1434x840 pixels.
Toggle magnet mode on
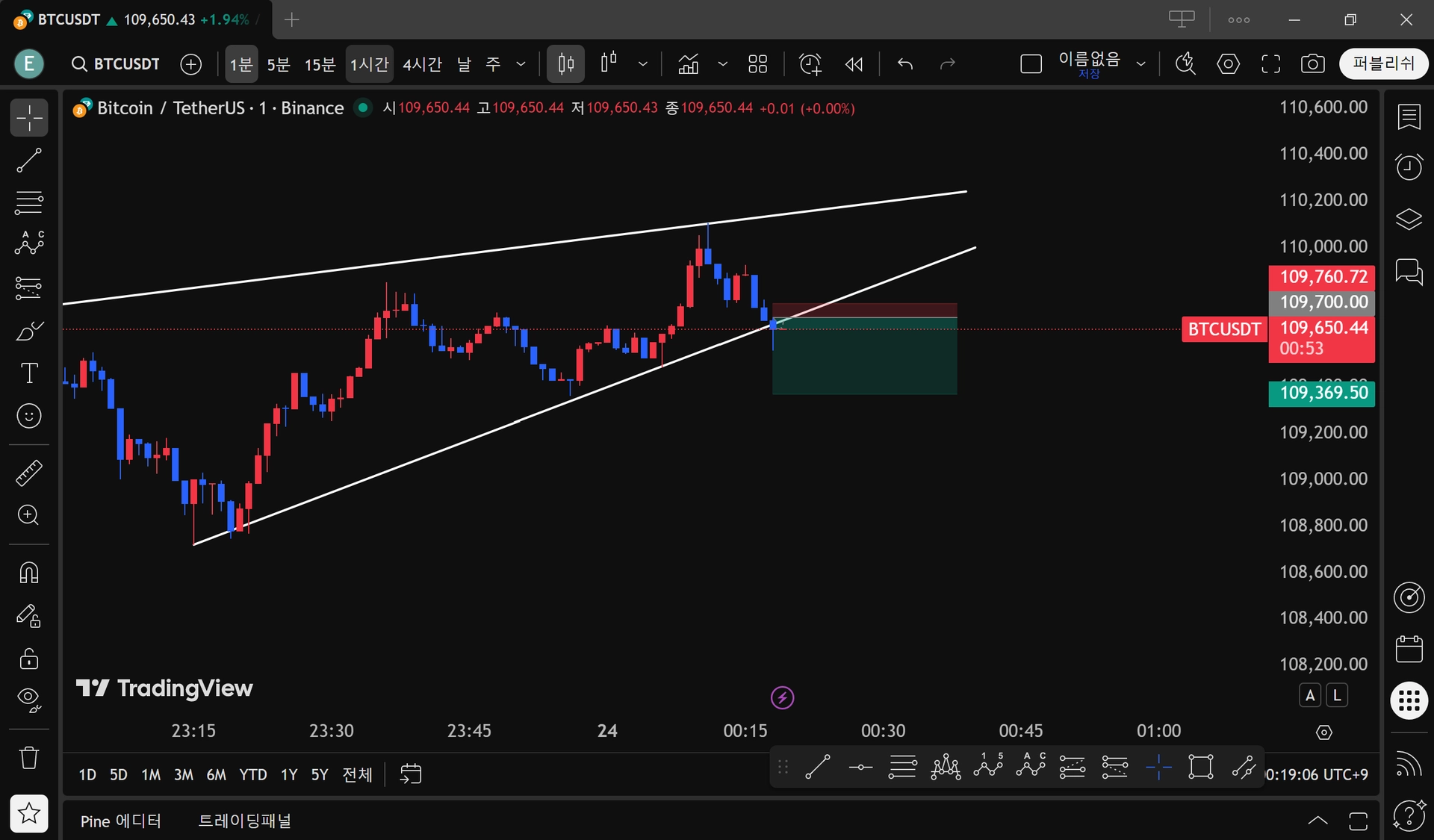point(29,573)
